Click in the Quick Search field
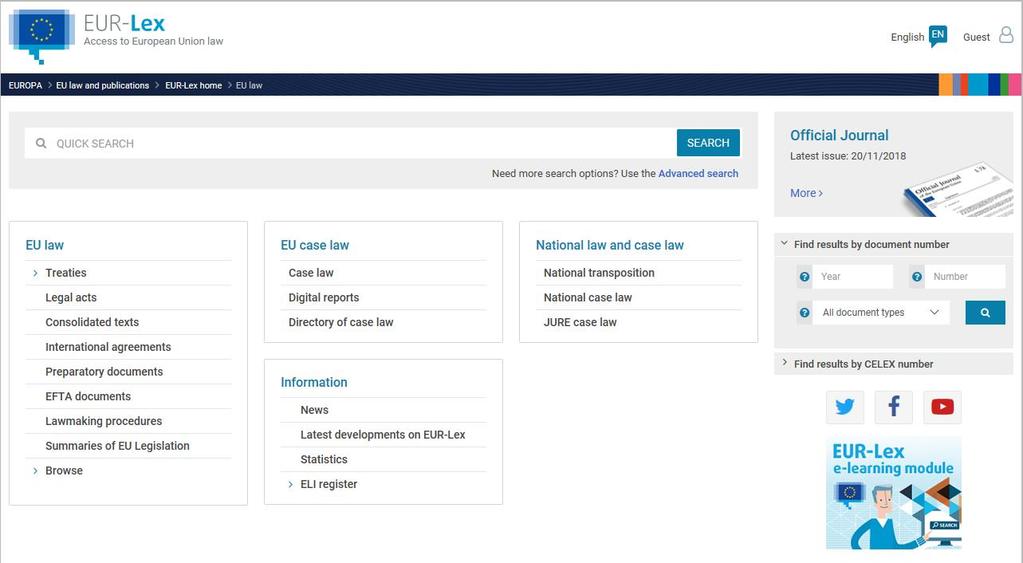This screenshot has width=1023, height=563. coord(350,143)
